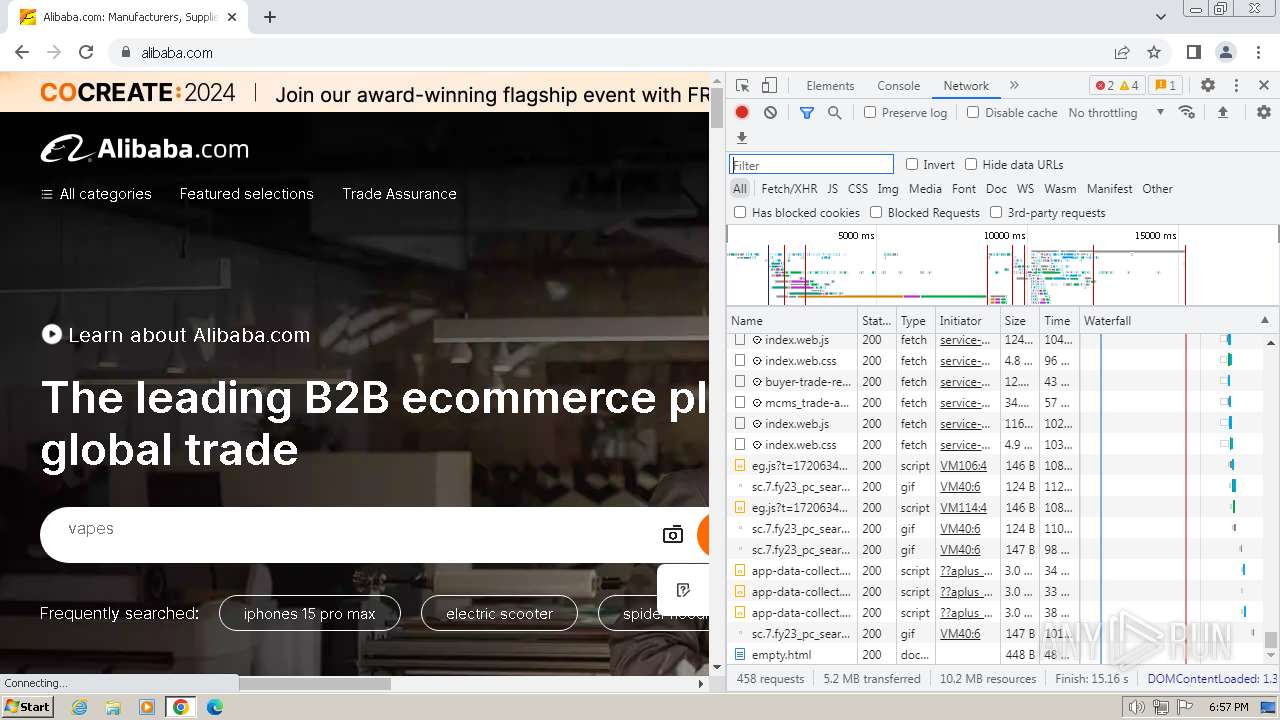Open Microsoft Edge from taskbar
Screen dimensions: 1280x720
[x=215, y=707]
